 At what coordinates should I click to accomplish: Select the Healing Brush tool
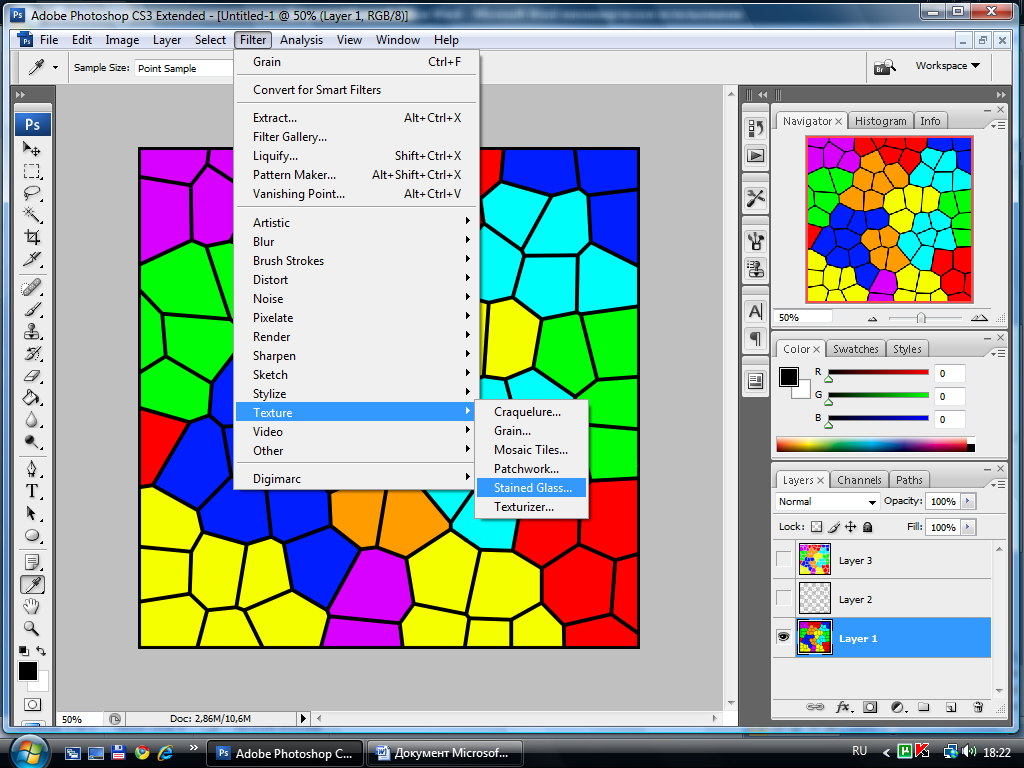(x=32, y=287)
